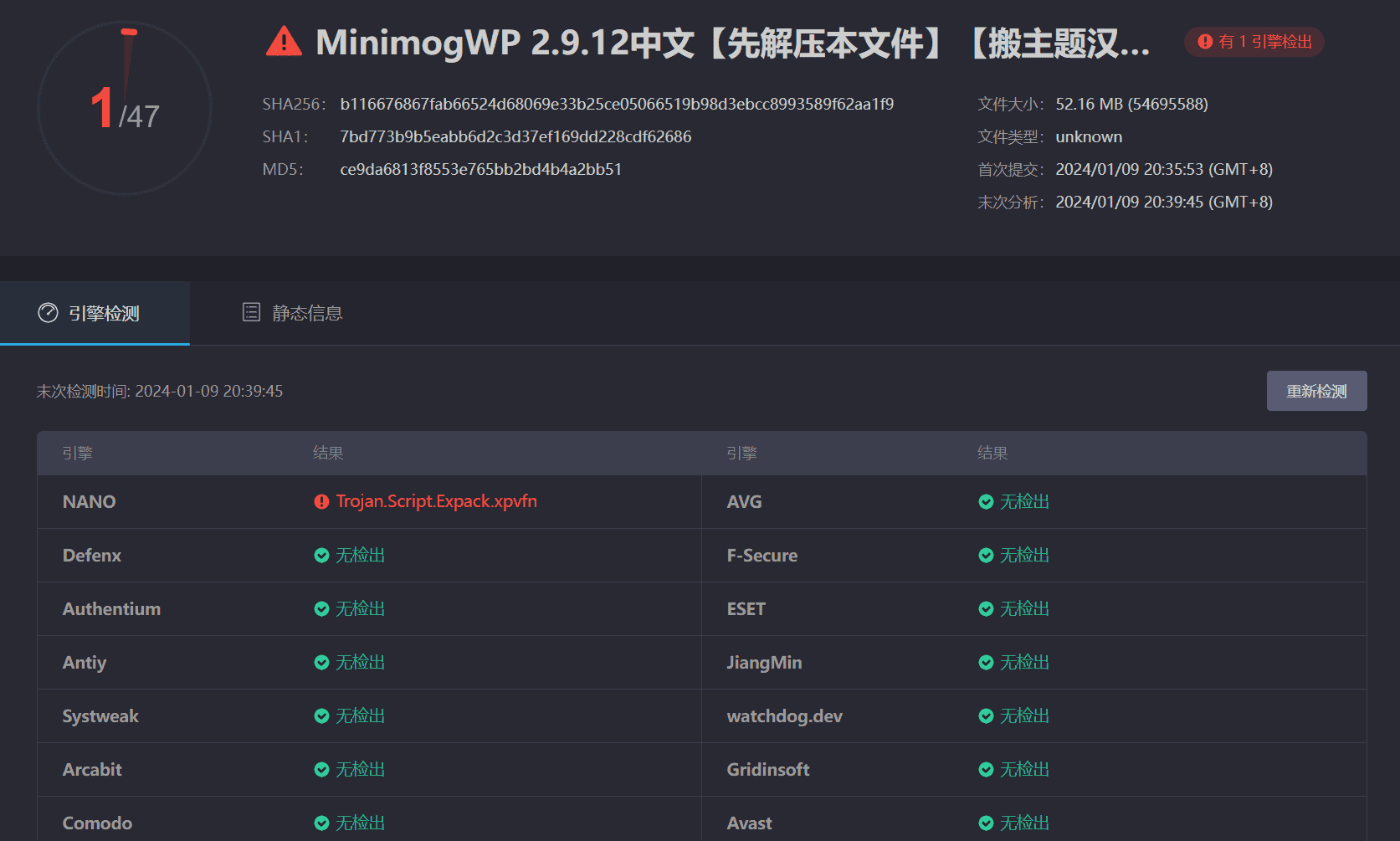Click the list icon on 静态信息 tab

point(251,312)
